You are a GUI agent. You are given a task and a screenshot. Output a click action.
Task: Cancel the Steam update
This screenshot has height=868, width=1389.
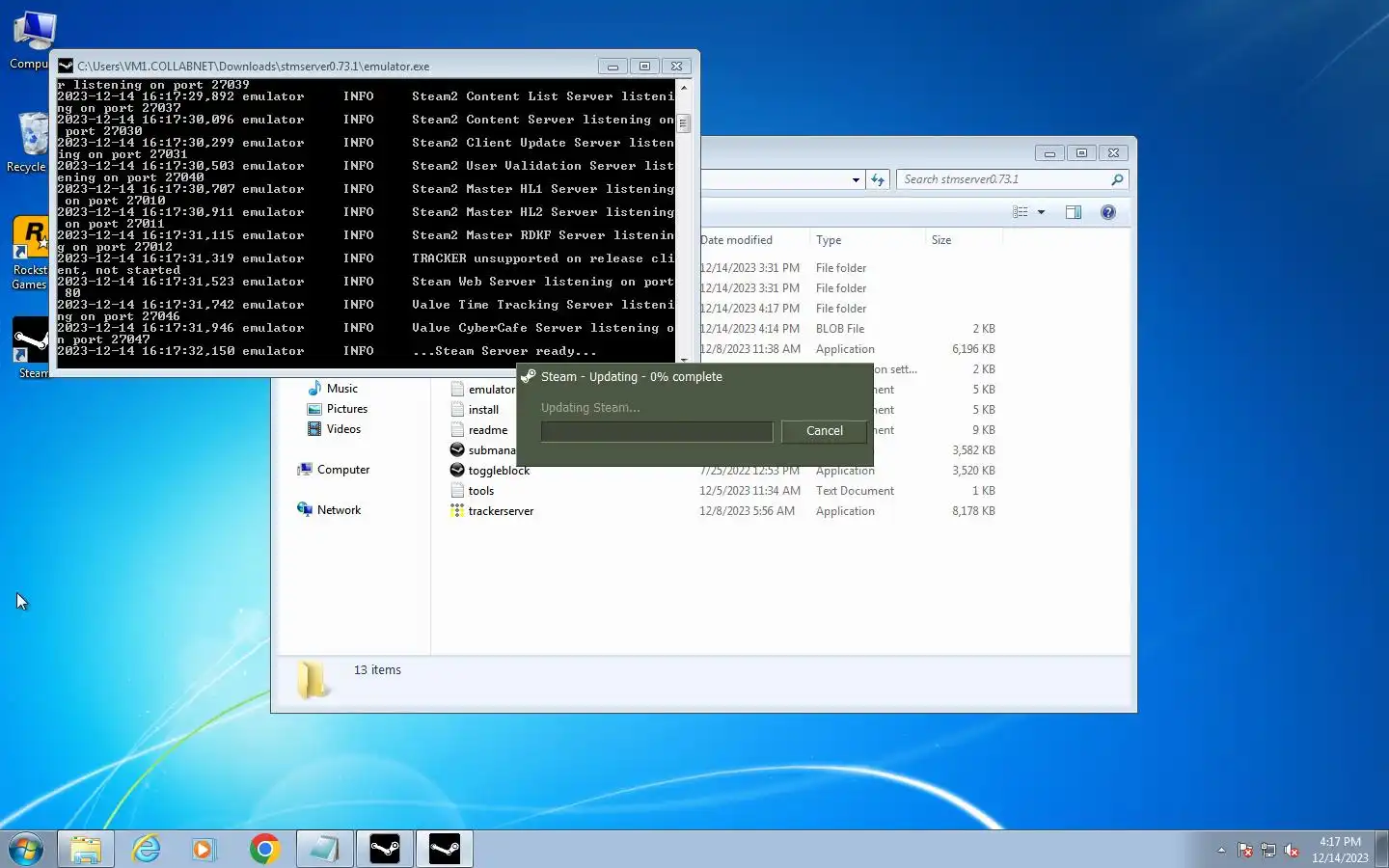pyautogui.click(x=824, y=431)
